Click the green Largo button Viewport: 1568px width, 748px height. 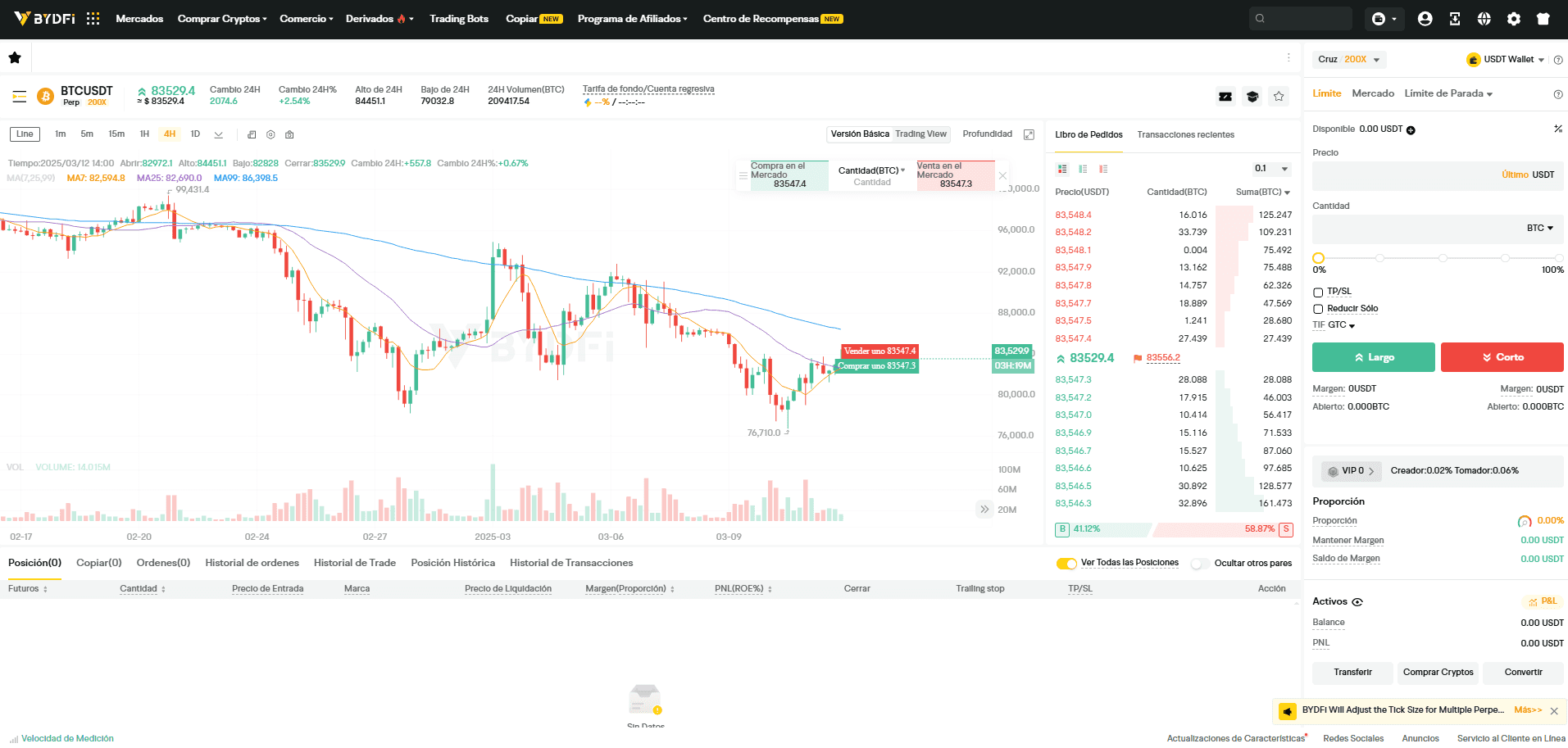pyautogui.click(x=1374, y=357)
